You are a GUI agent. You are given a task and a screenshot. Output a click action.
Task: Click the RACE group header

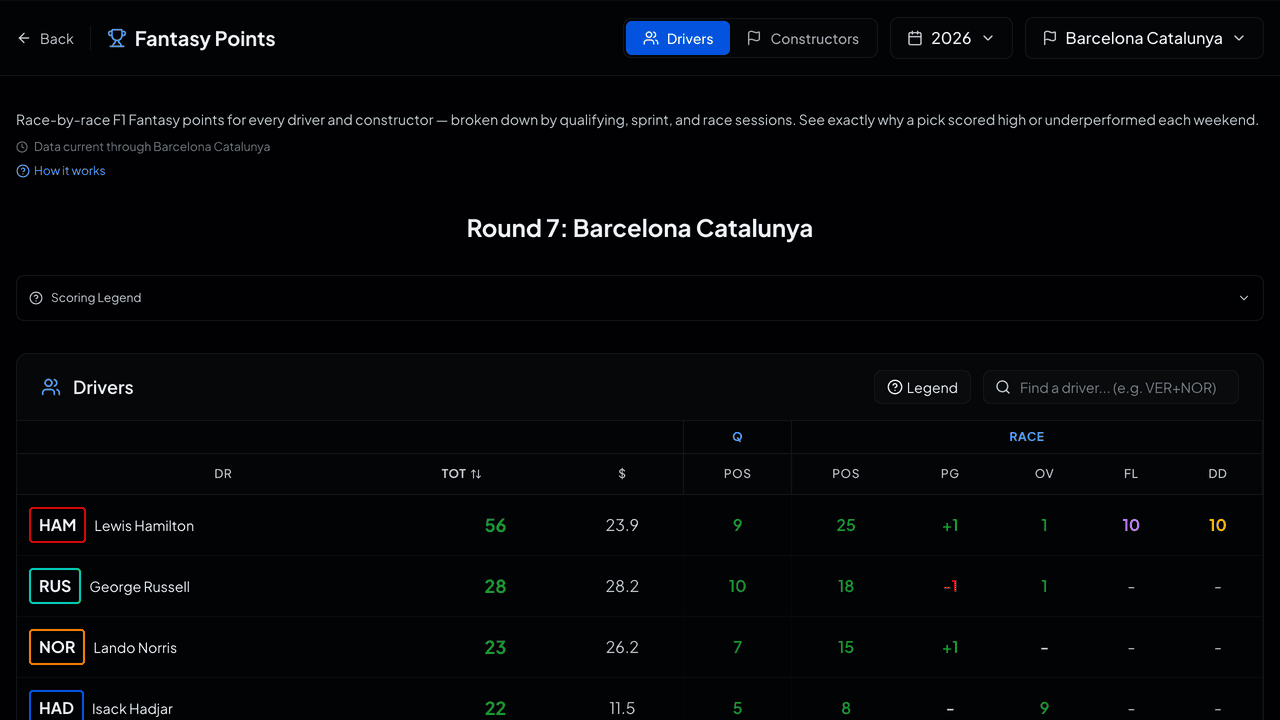(1026, 437)
